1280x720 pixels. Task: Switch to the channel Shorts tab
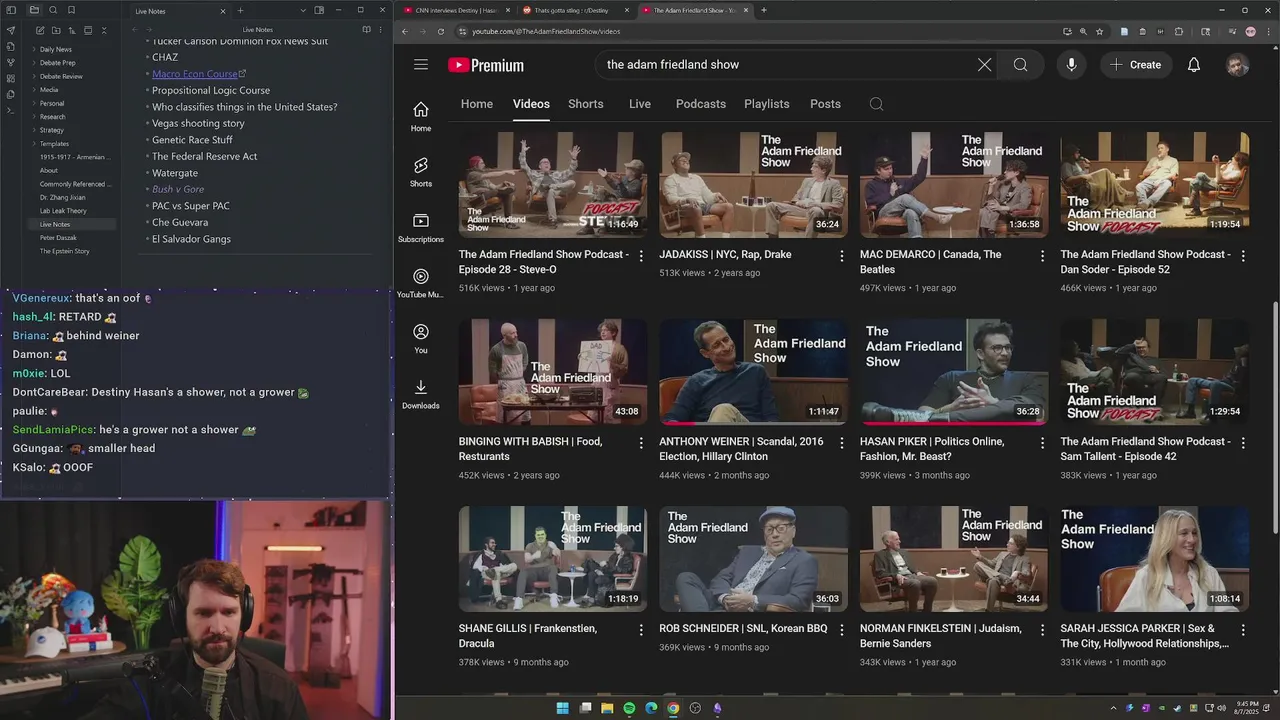(x=586, y=104)
